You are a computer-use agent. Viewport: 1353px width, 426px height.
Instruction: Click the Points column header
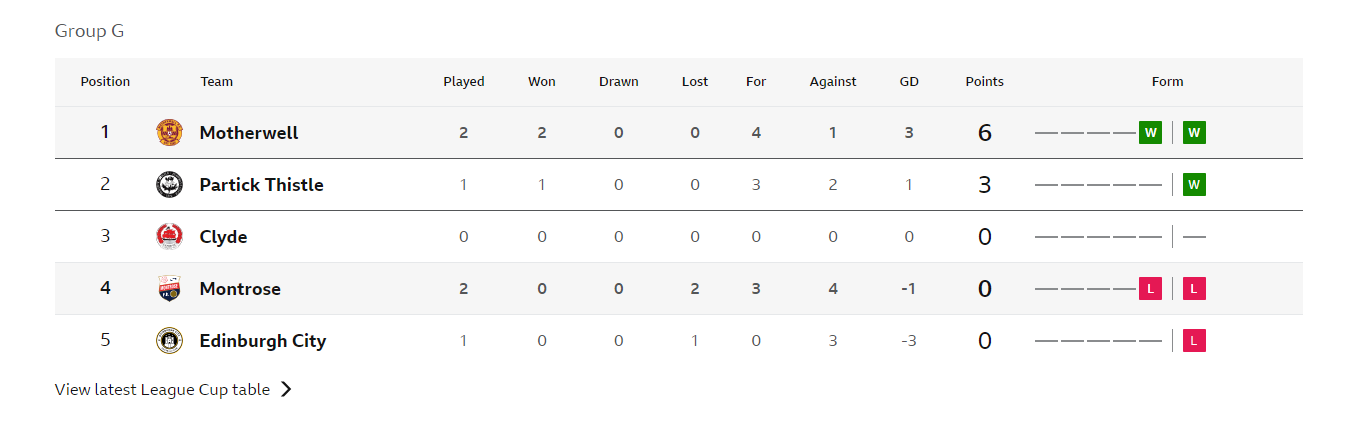coord(985,82)
